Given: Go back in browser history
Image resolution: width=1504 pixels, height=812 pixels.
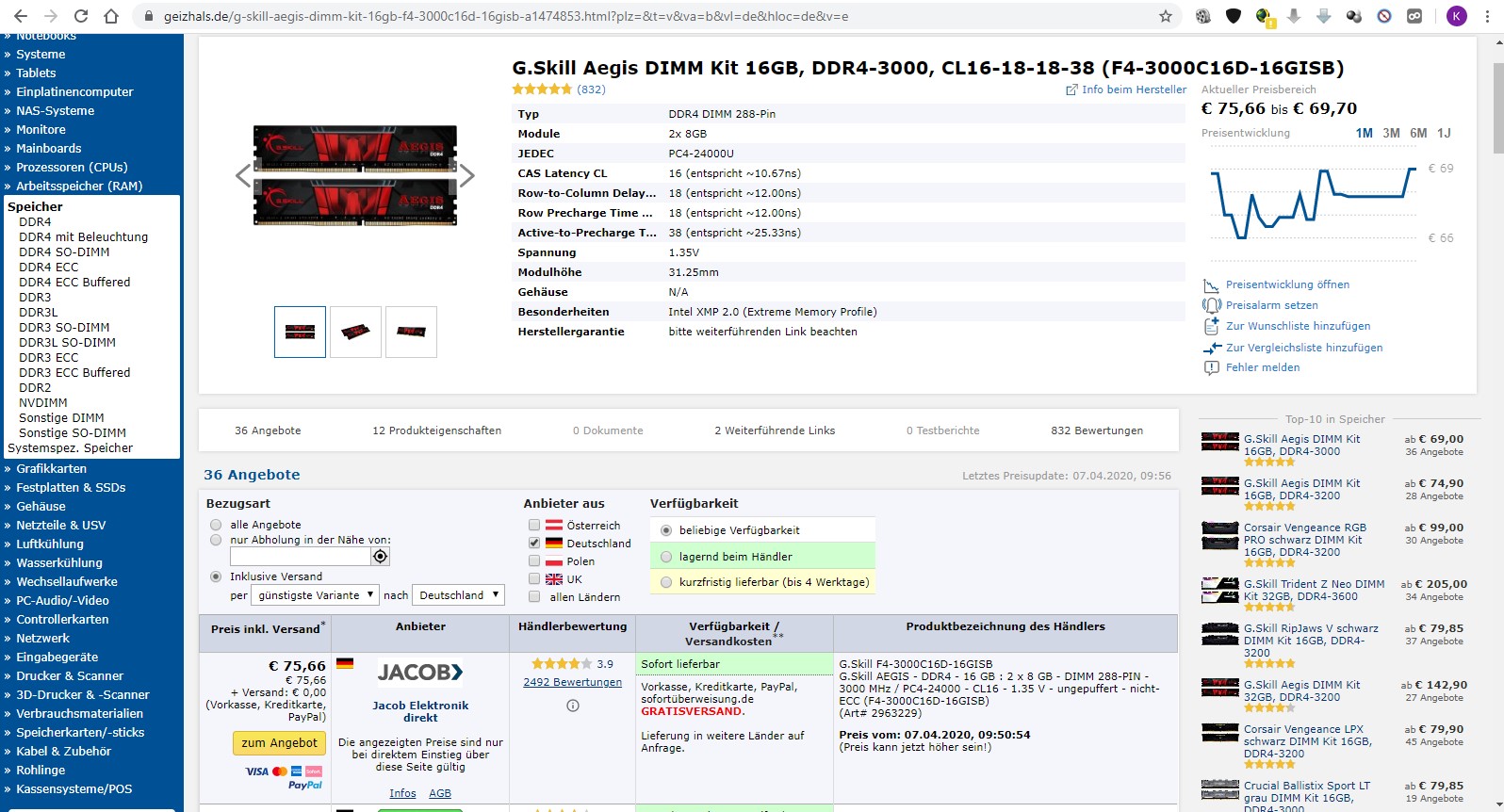Looking at the screenshot, I should click(20, 16).
